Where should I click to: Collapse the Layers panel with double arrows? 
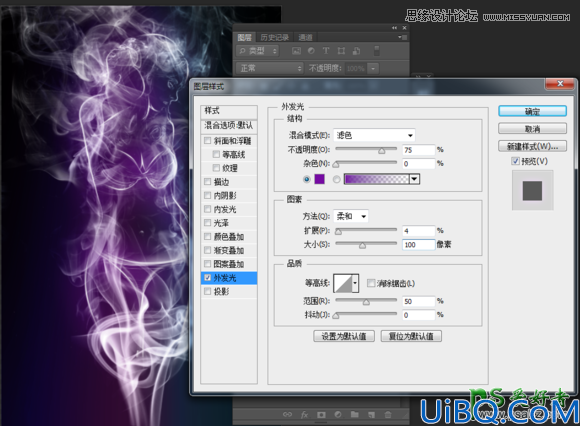tap(394, 28)
